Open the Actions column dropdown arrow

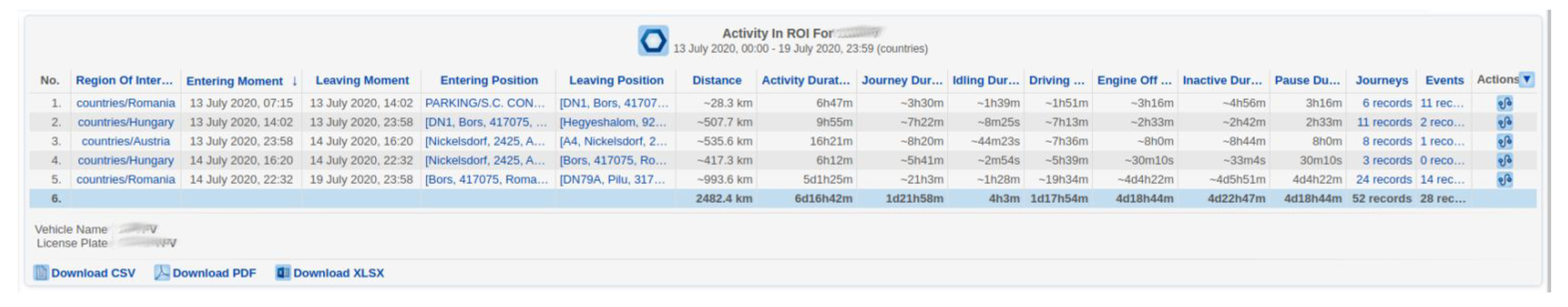pyautogui.click(x=1526, y=79)
